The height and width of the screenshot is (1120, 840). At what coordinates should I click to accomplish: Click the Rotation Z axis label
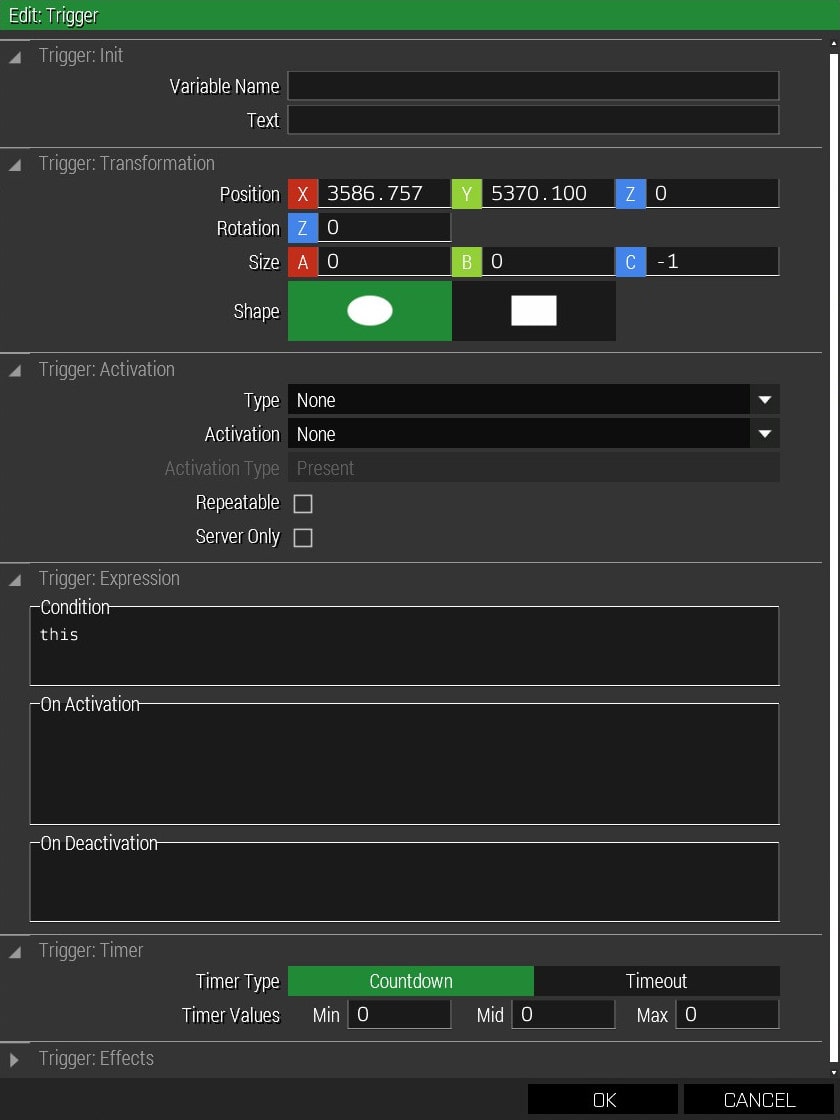pyautogui.click(x=303, y=228)
